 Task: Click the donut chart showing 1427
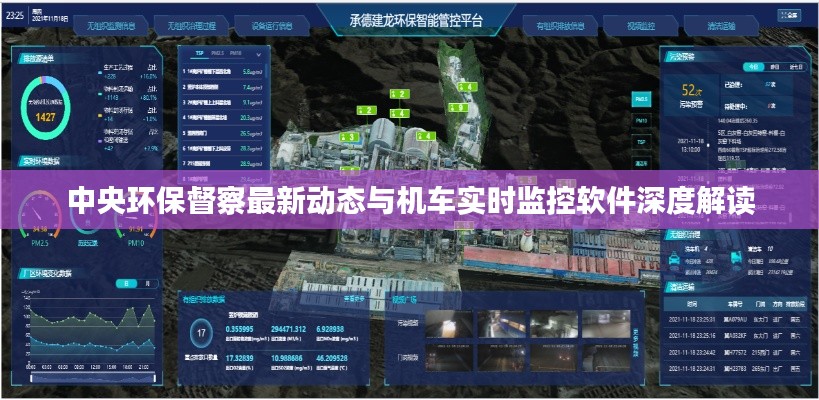47,109
